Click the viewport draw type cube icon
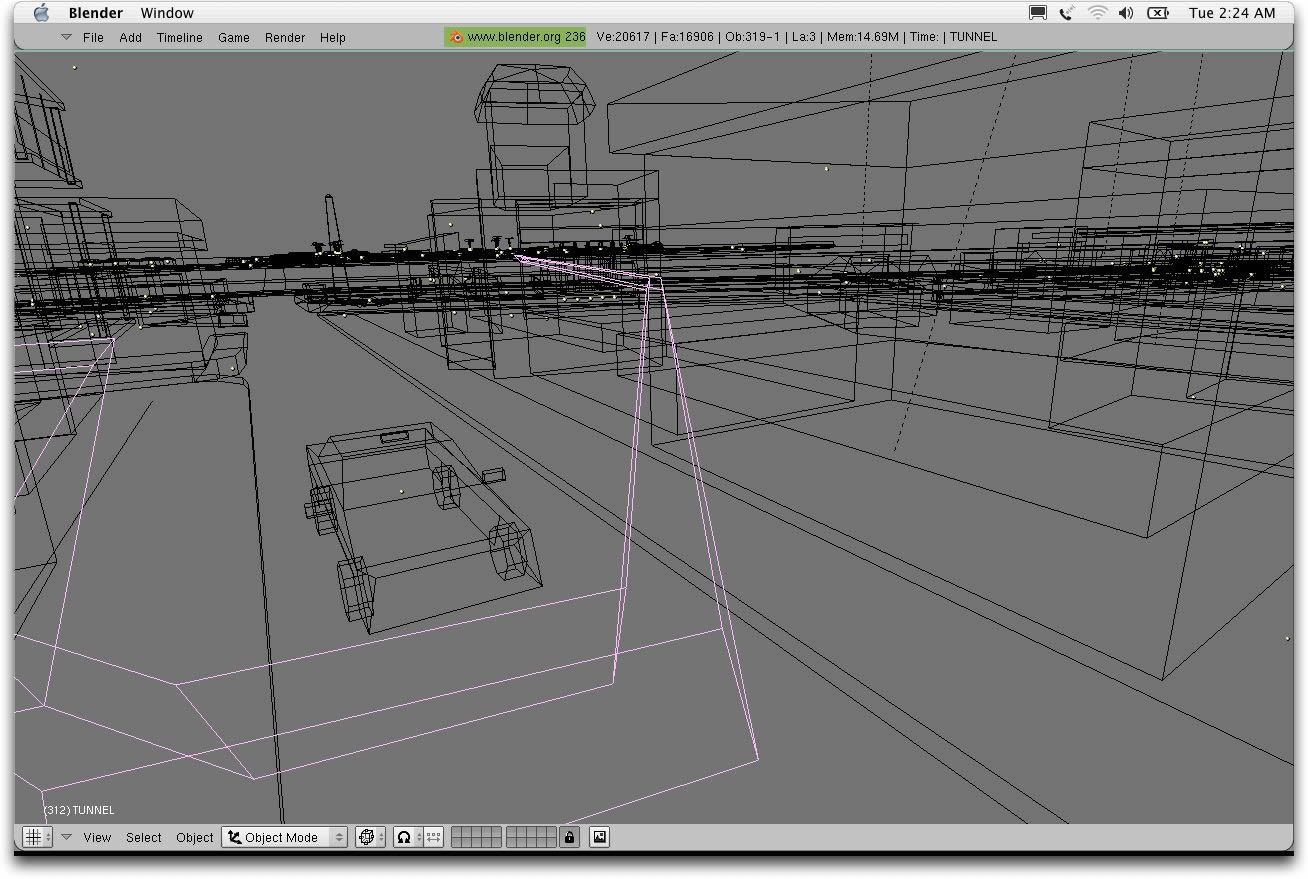 point(367,837)
